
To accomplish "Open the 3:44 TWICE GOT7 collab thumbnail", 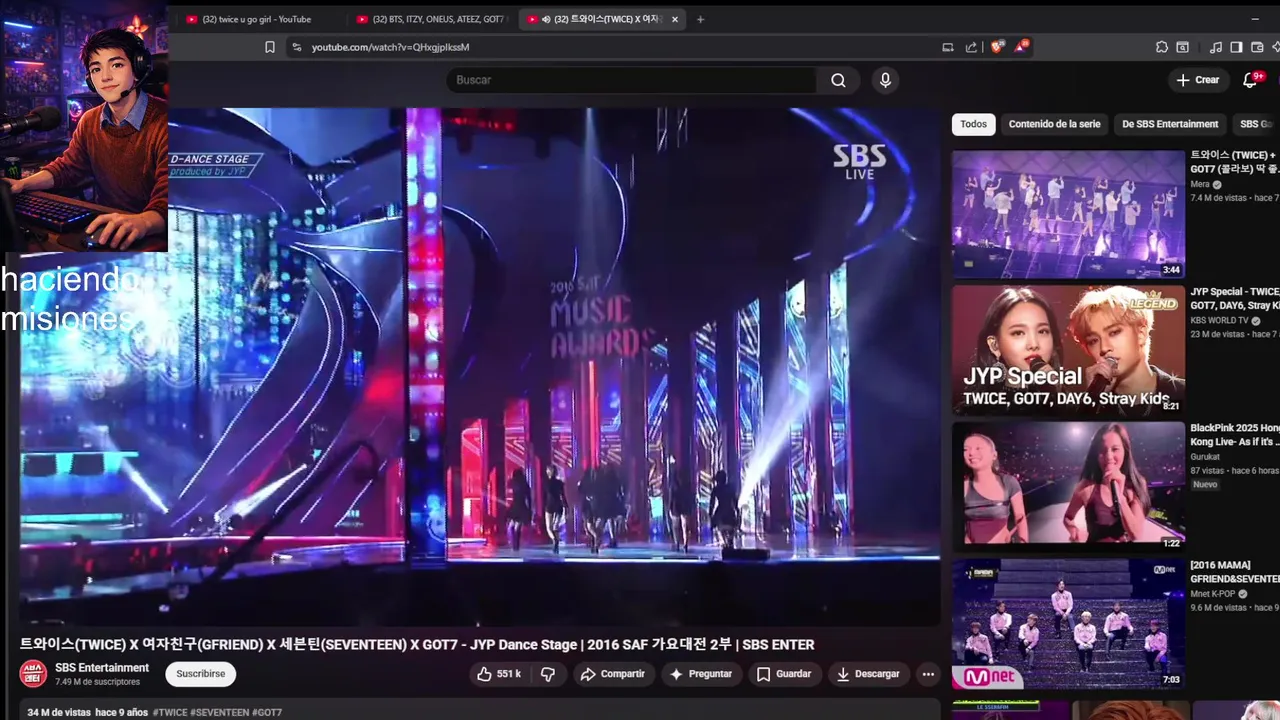I will pos(1068,214).
